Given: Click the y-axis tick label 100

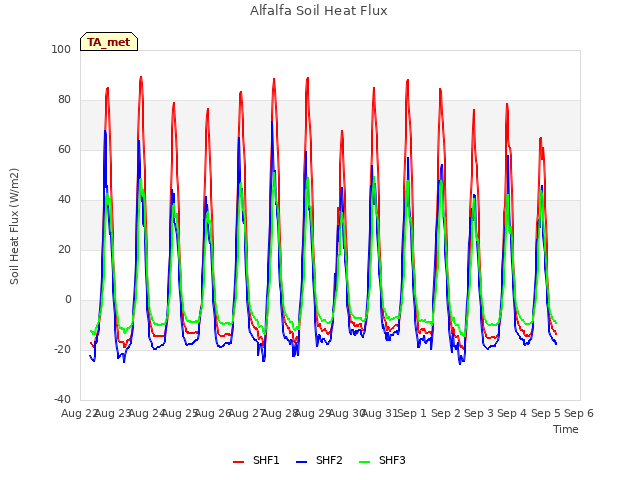Looking at the screenshot, I should point(61,49).
